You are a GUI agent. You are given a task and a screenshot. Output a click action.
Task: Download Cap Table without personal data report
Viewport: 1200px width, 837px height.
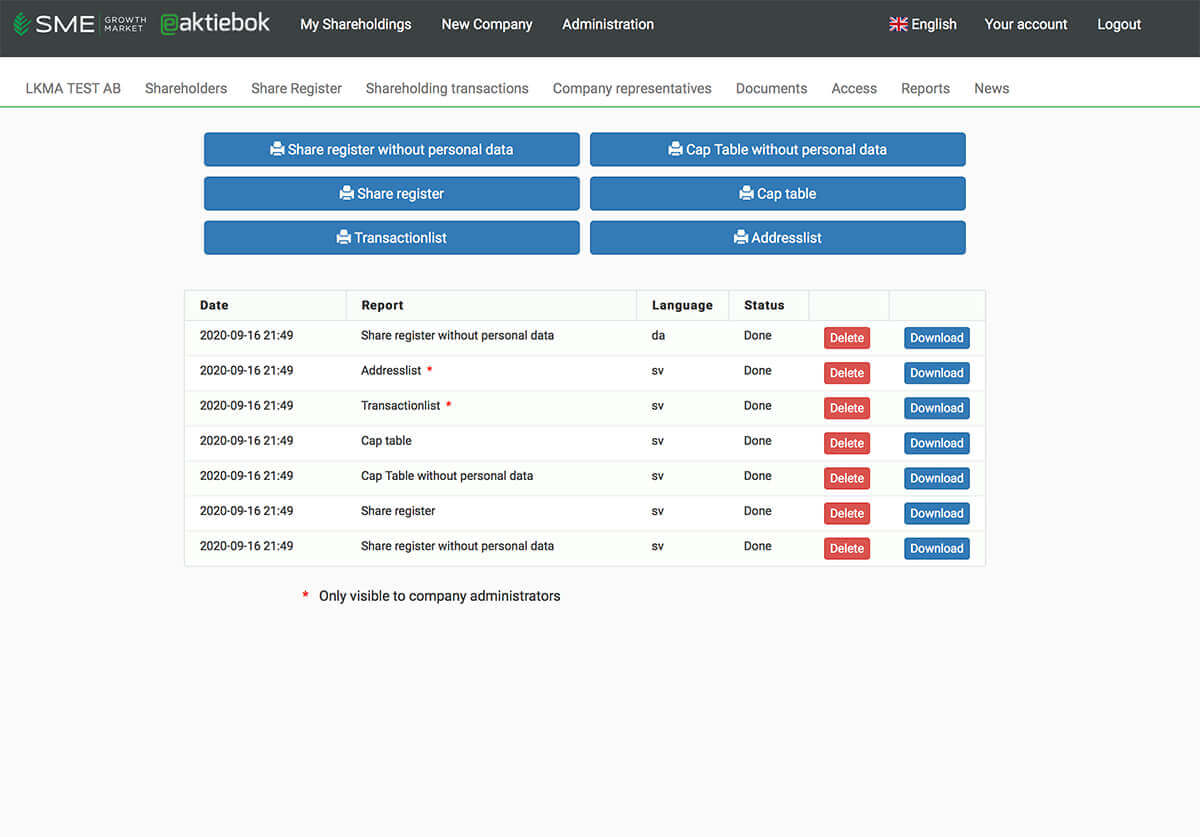tap(937, 478)
